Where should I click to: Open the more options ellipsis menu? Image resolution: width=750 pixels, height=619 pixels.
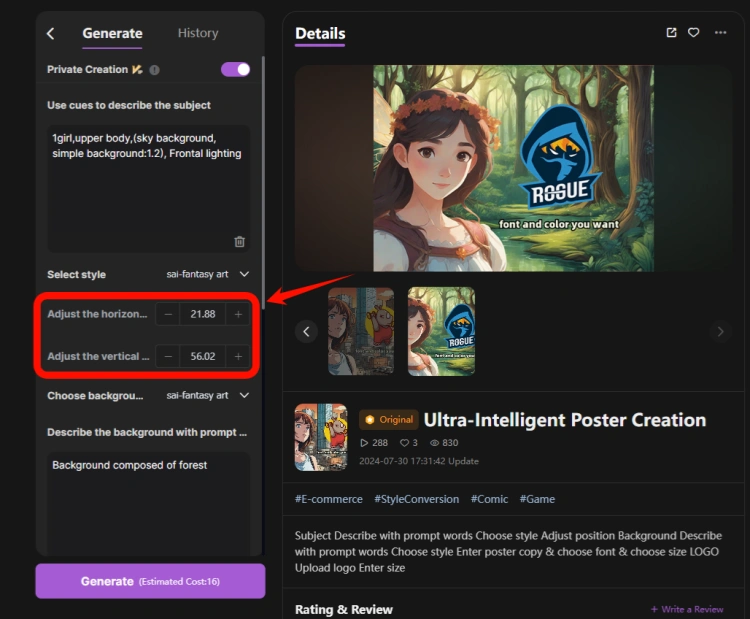720,33
